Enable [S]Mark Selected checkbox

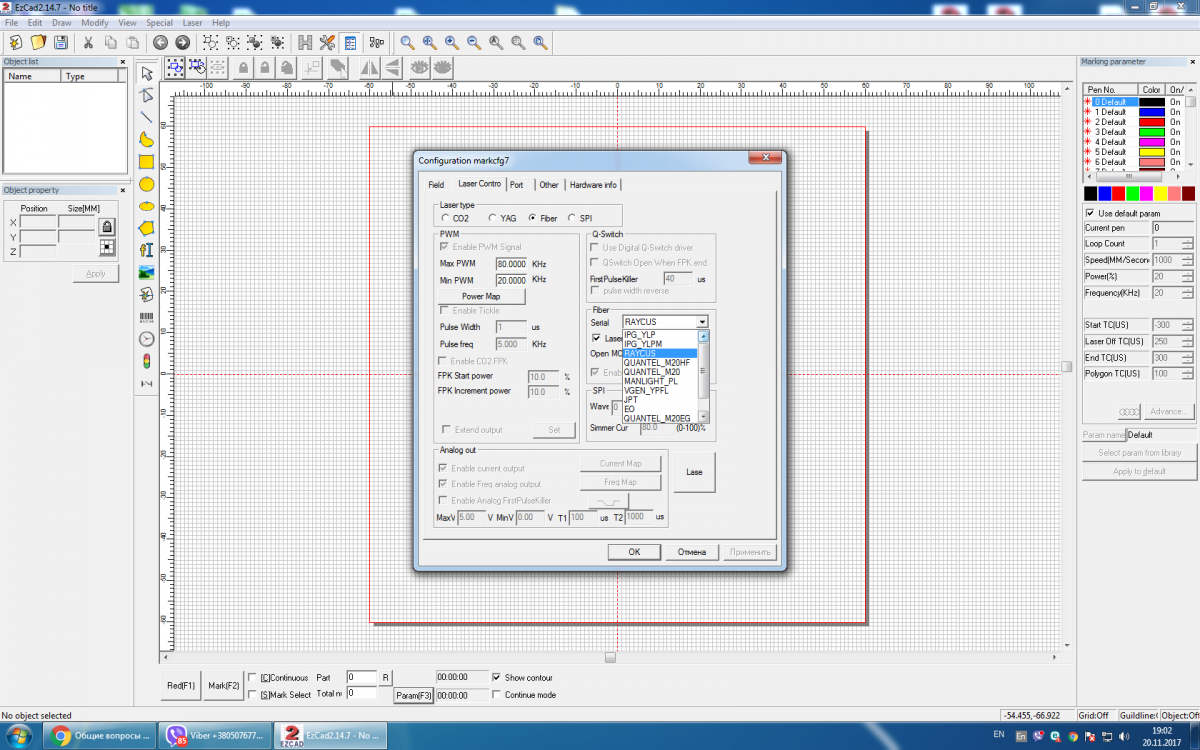coord(252,694)
